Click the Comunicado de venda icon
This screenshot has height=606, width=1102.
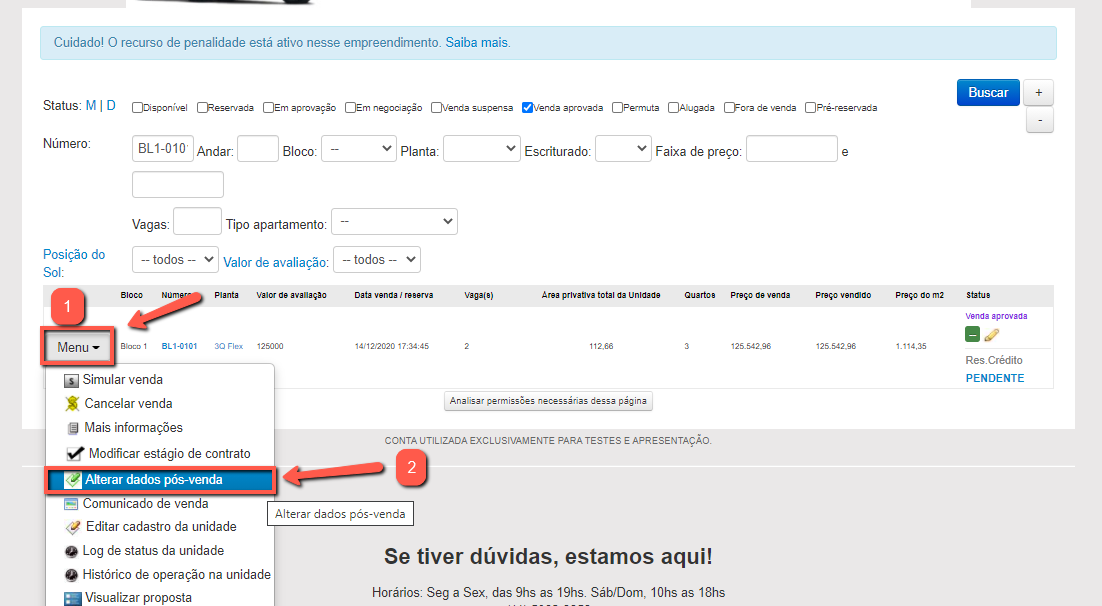point(71,504)
